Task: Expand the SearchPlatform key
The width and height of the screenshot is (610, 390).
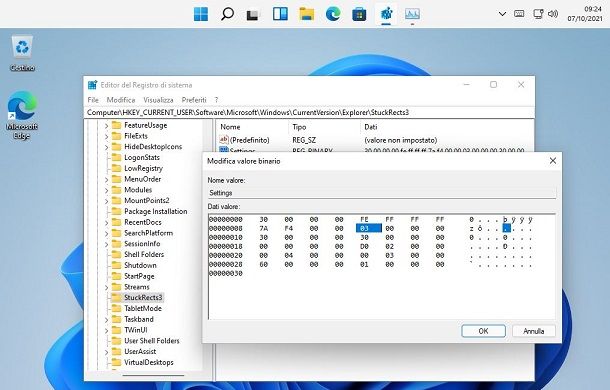Action: click(106, 234)
